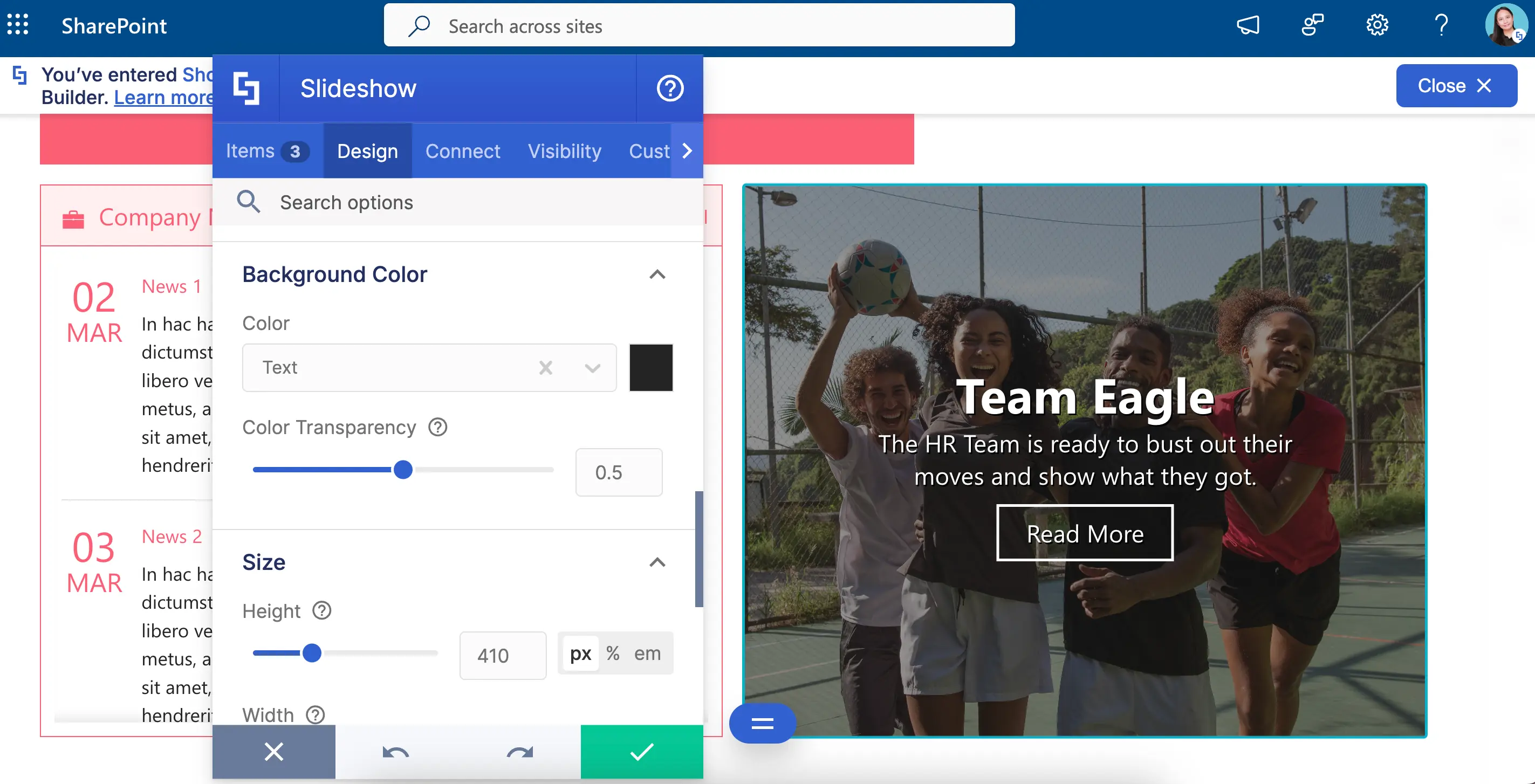Click the SharePoint title text
The width and height of the screenshot is (1535, 784).
tap(114, 26)
